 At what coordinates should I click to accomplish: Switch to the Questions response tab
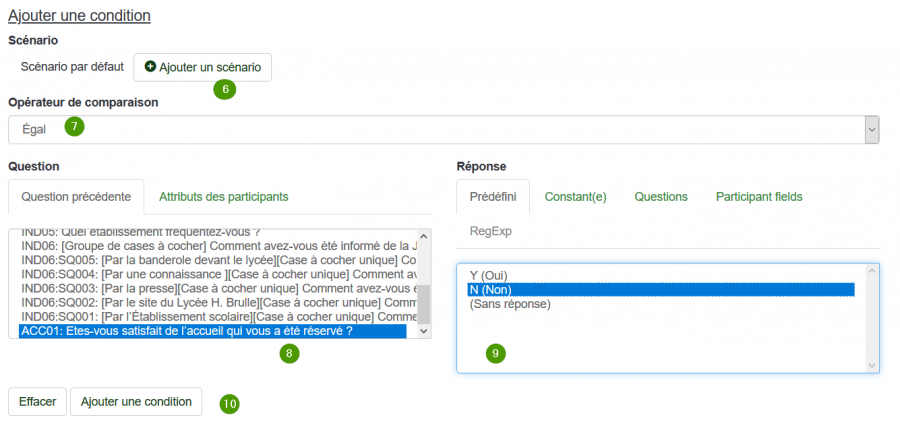click(x=661, y=197)
